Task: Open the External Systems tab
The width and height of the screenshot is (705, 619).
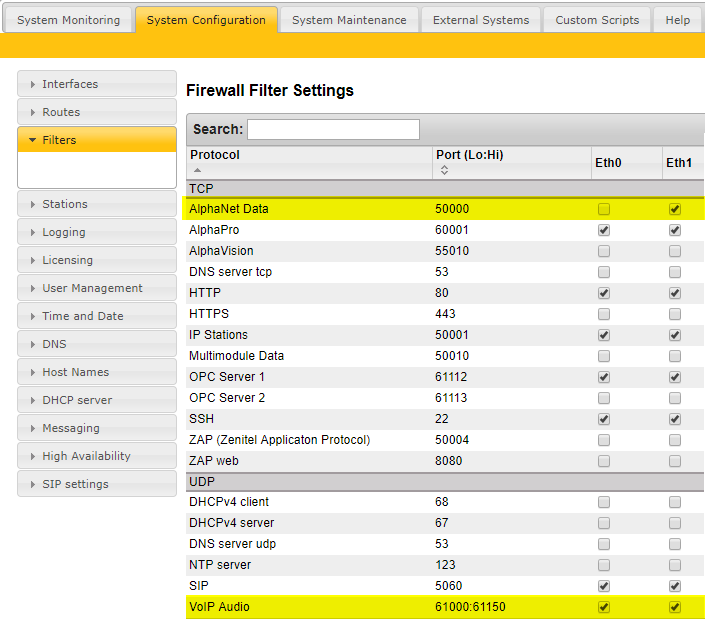Action: pos(481,20)
